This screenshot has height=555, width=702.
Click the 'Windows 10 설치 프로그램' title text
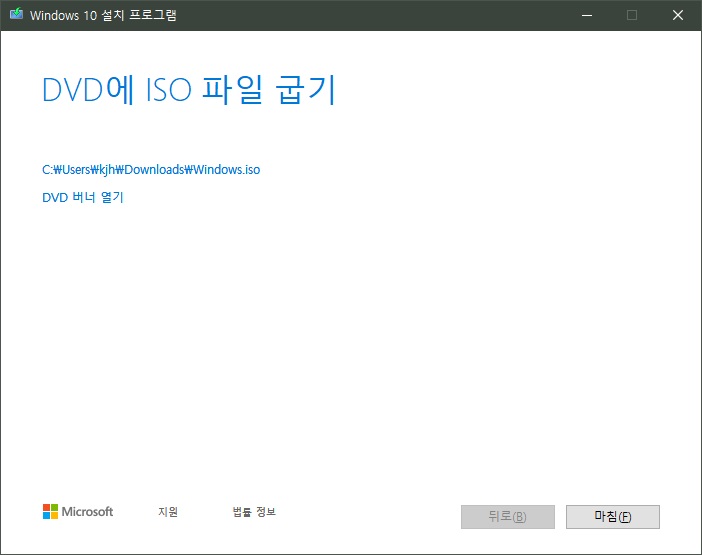click(103, 15)
